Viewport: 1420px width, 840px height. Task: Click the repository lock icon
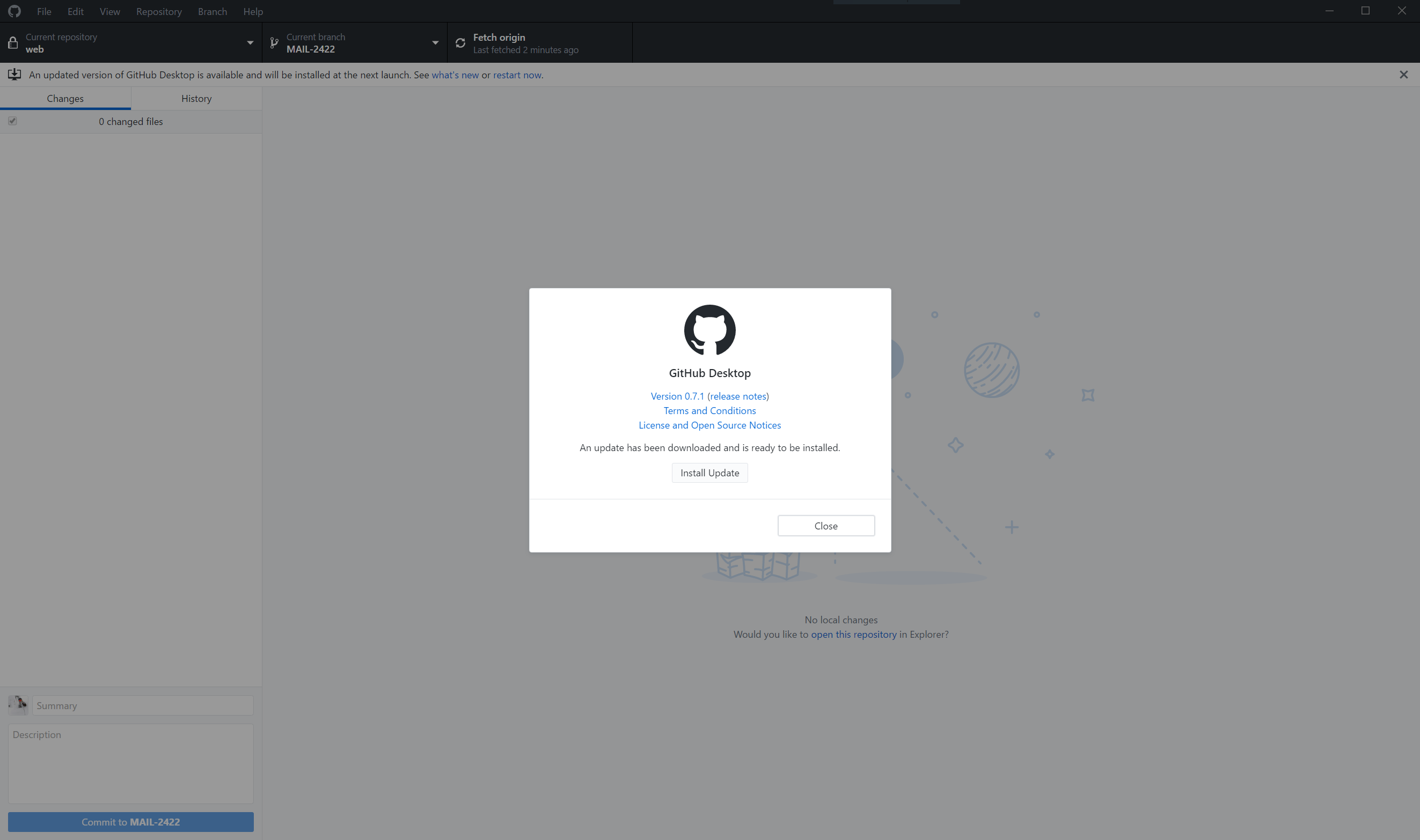(x=13, y=42)
